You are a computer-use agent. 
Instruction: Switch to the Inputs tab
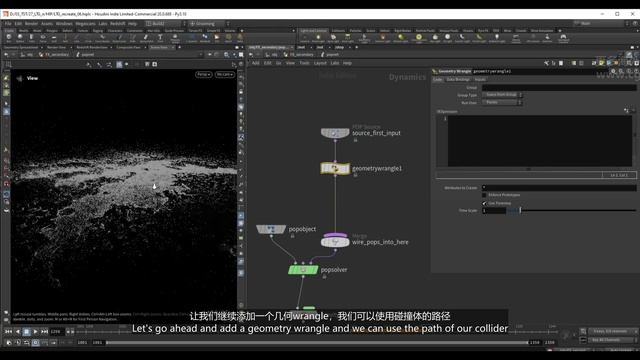pyautogui.click(x=480, y=80)
